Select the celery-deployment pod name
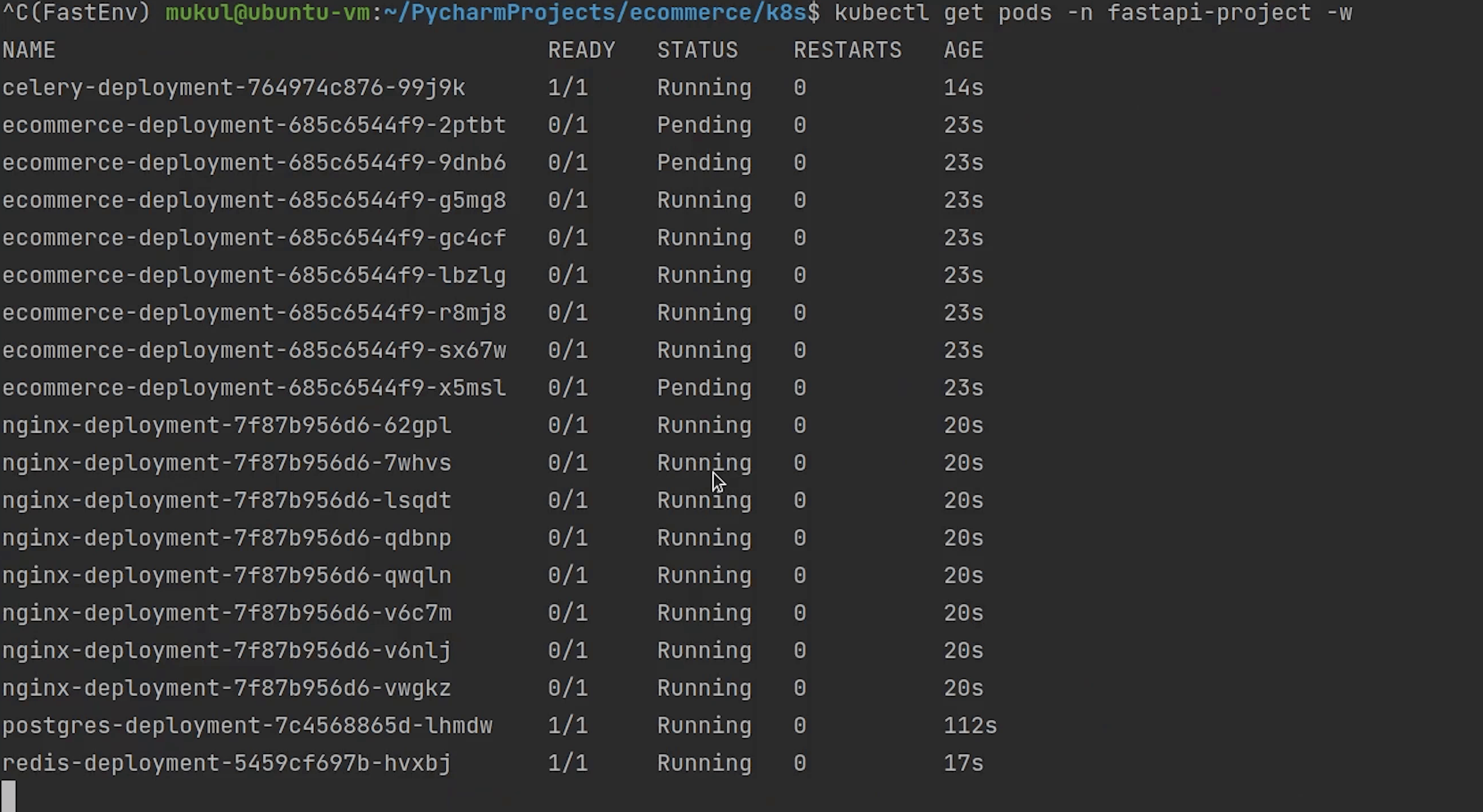This screenshot has height=812, width=1483. tap(234, 88)
